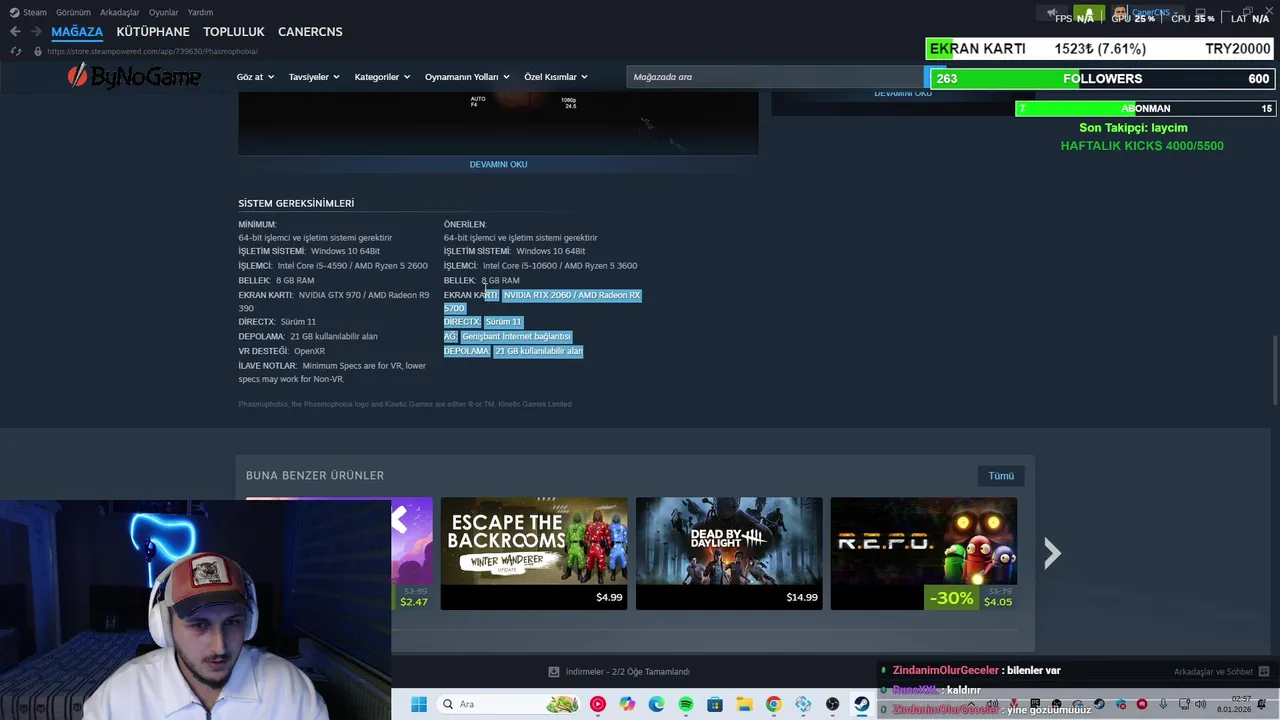
Task: Show next similar products with right arrow
Action: click(1052, 553)
